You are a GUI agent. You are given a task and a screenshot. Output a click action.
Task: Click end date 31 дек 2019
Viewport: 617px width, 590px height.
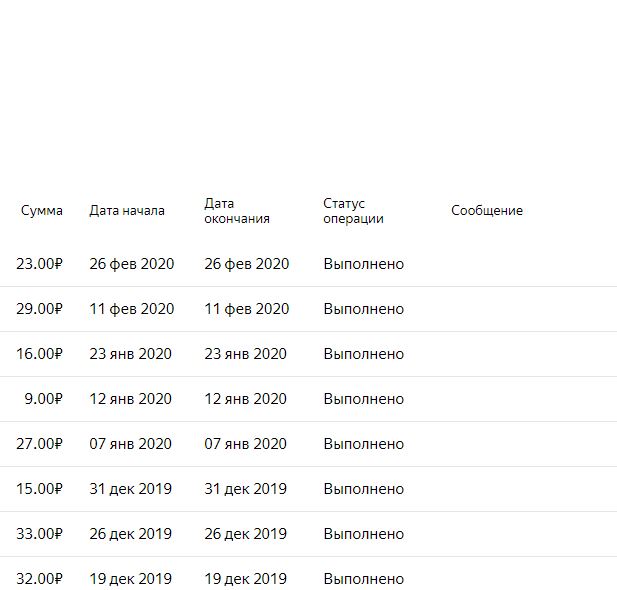click(245, 489)
